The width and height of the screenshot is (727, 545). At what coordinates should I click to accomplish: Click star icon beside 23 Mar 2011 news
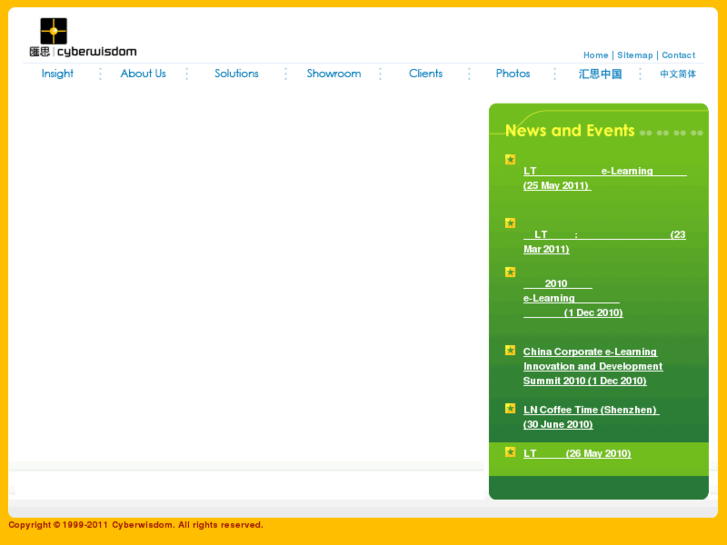[510, 223]
